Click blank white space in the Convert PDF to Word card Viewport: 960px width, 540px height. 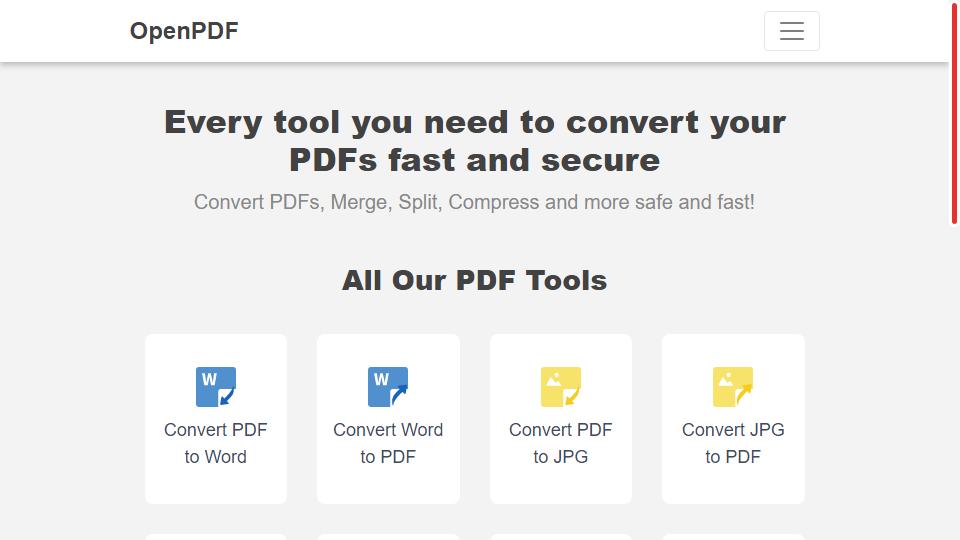216,487
